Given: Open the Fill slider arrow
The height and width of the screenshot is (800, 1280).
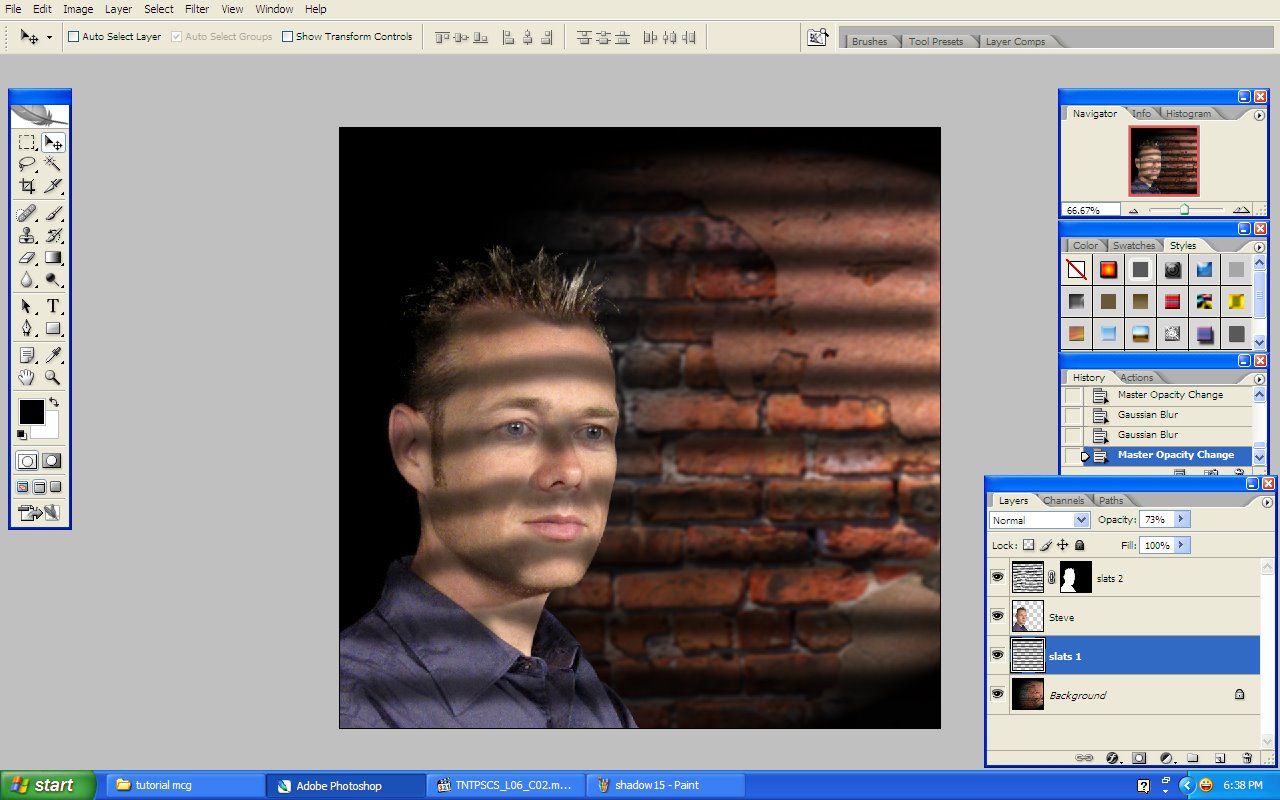Looking at the screenshot, I should pyautogui.click(x=1181, y=545).
